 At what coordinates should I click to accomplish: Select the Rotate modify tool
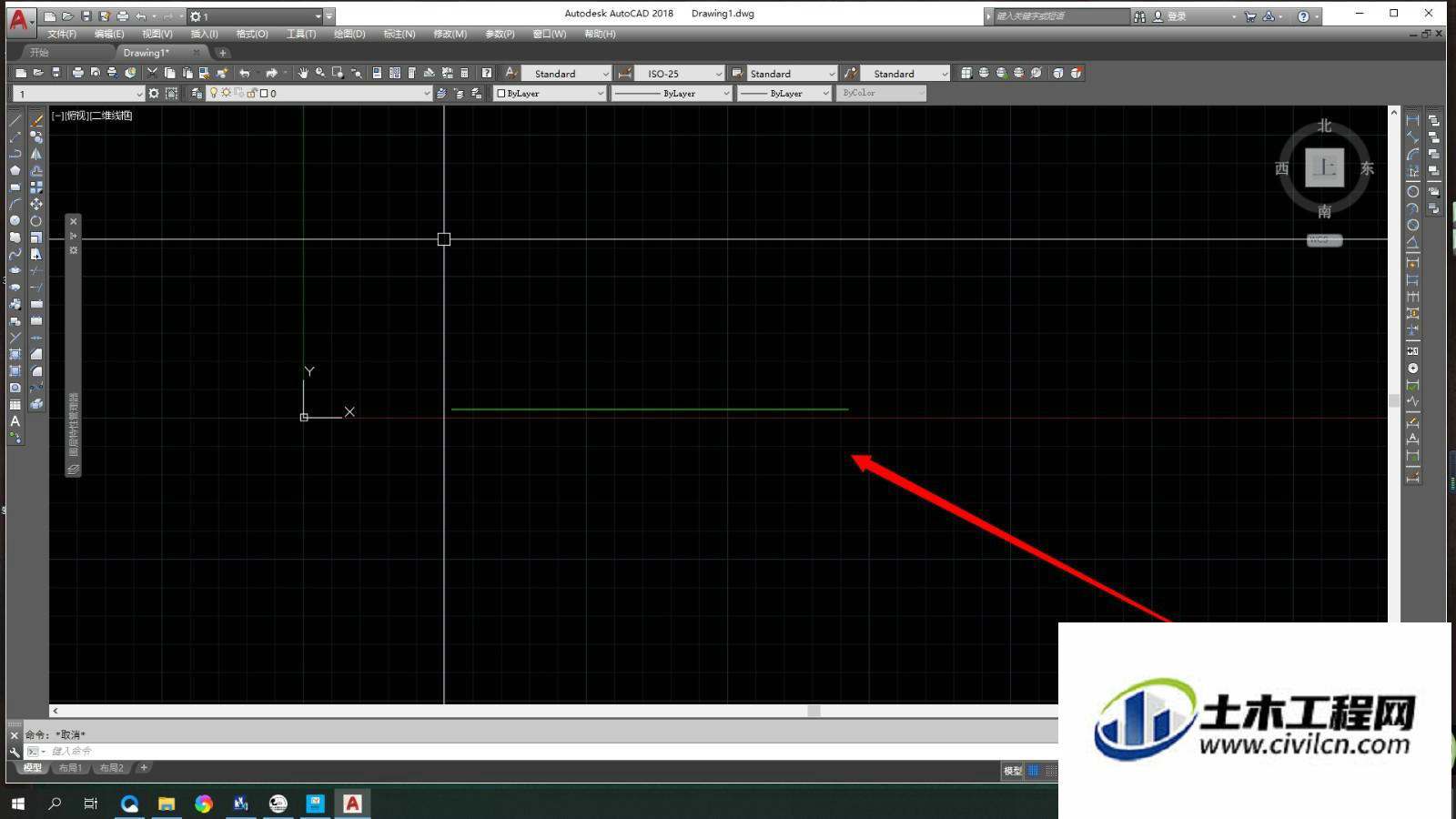36,220
